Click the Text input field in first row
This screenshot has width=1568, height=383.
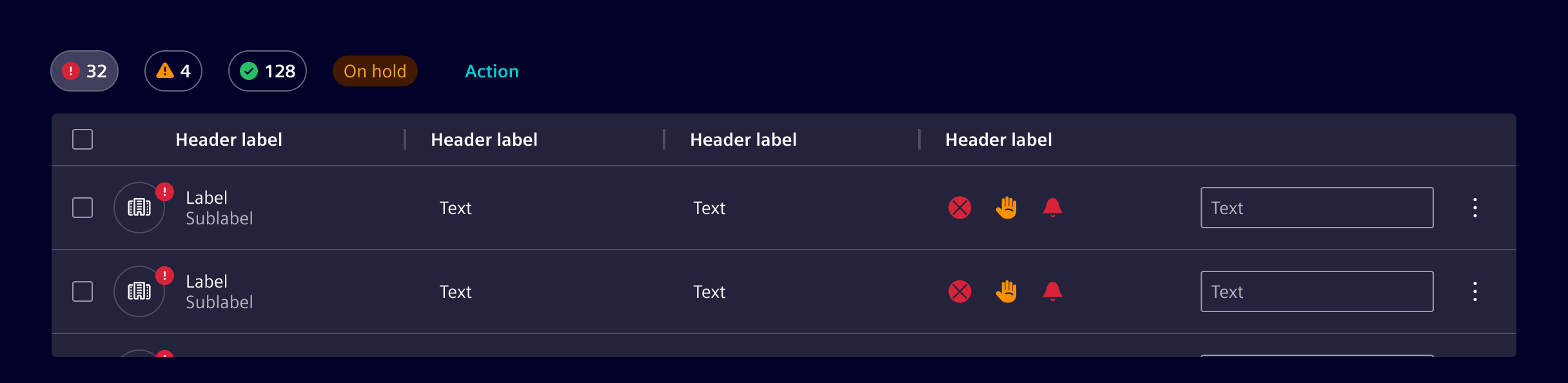[1317, 208]
